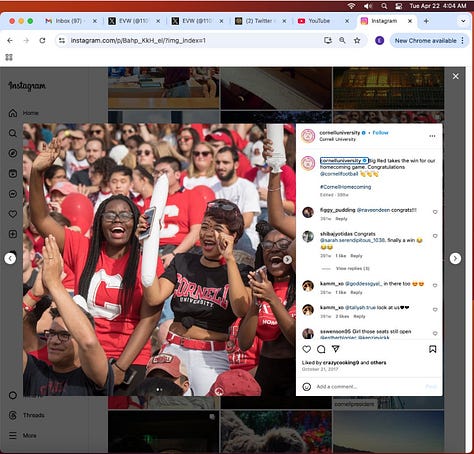Open cornelluniversity avatar in post header
The width and height of the screenshot is (474, 454).
point(308,136)
